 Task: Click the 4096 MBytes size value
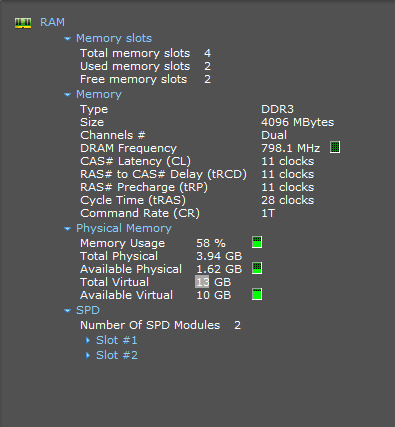pyautogui.click(x=297, y=122)
